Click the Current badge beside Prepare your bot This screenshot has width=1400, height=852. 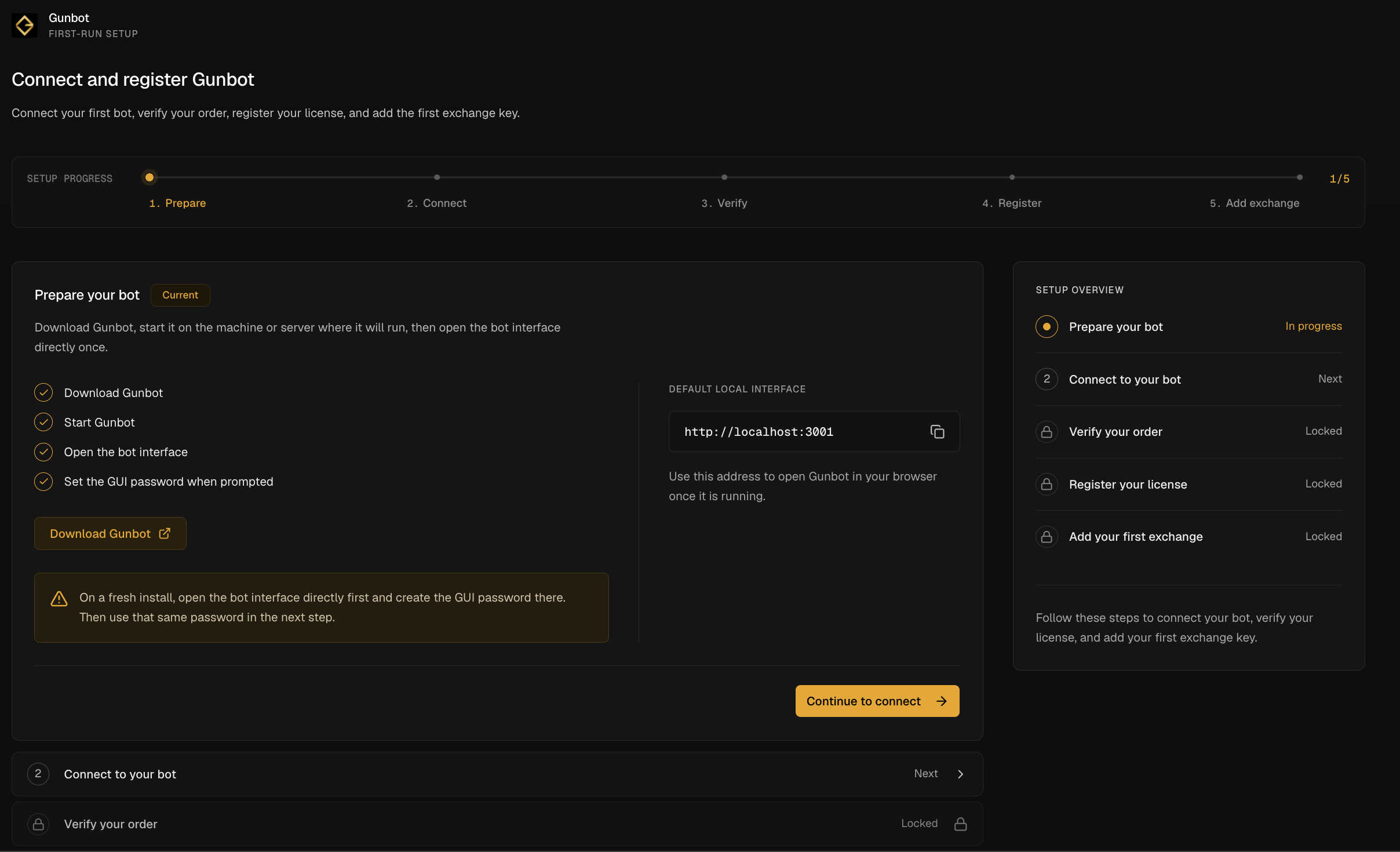click(180, 295)
